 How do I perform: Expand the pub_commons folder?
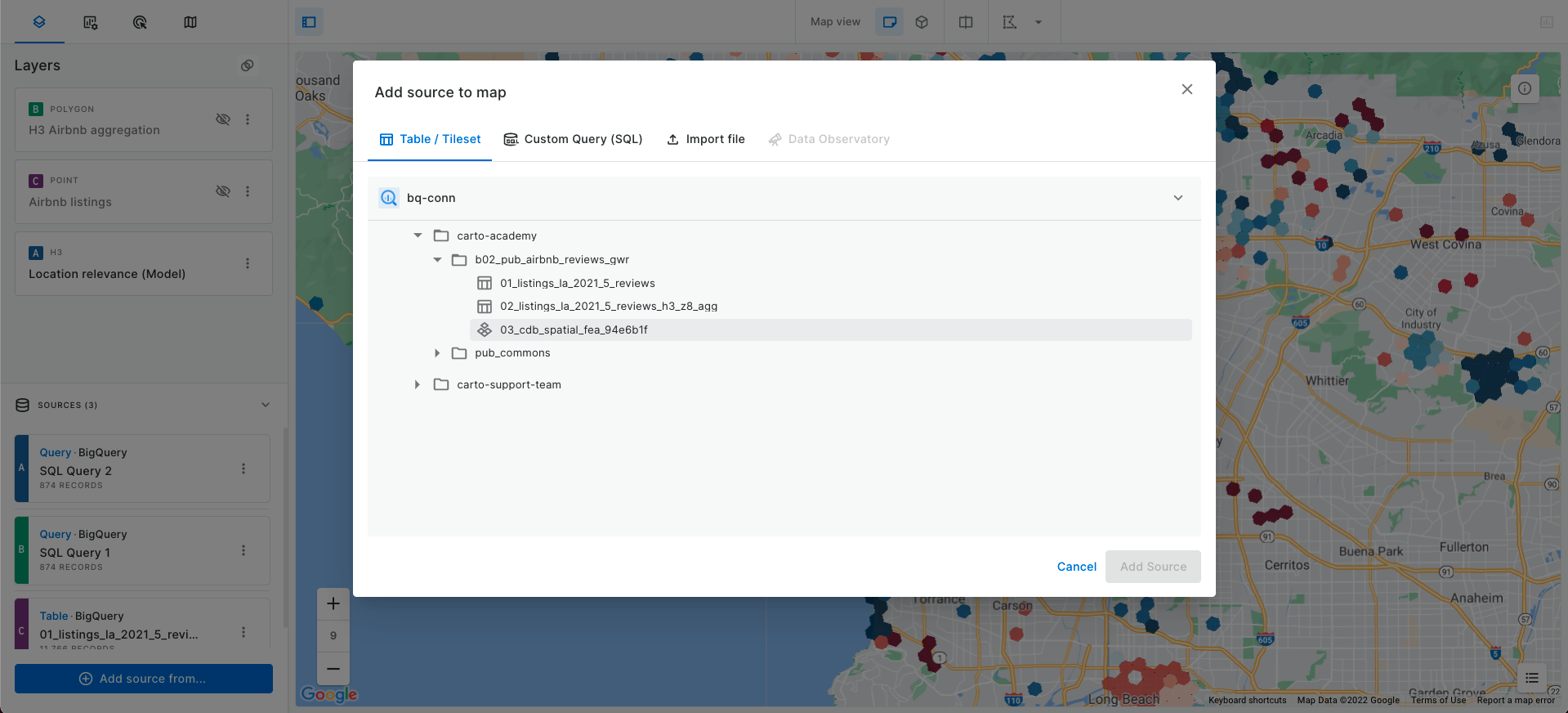click(x=437, y=353)
